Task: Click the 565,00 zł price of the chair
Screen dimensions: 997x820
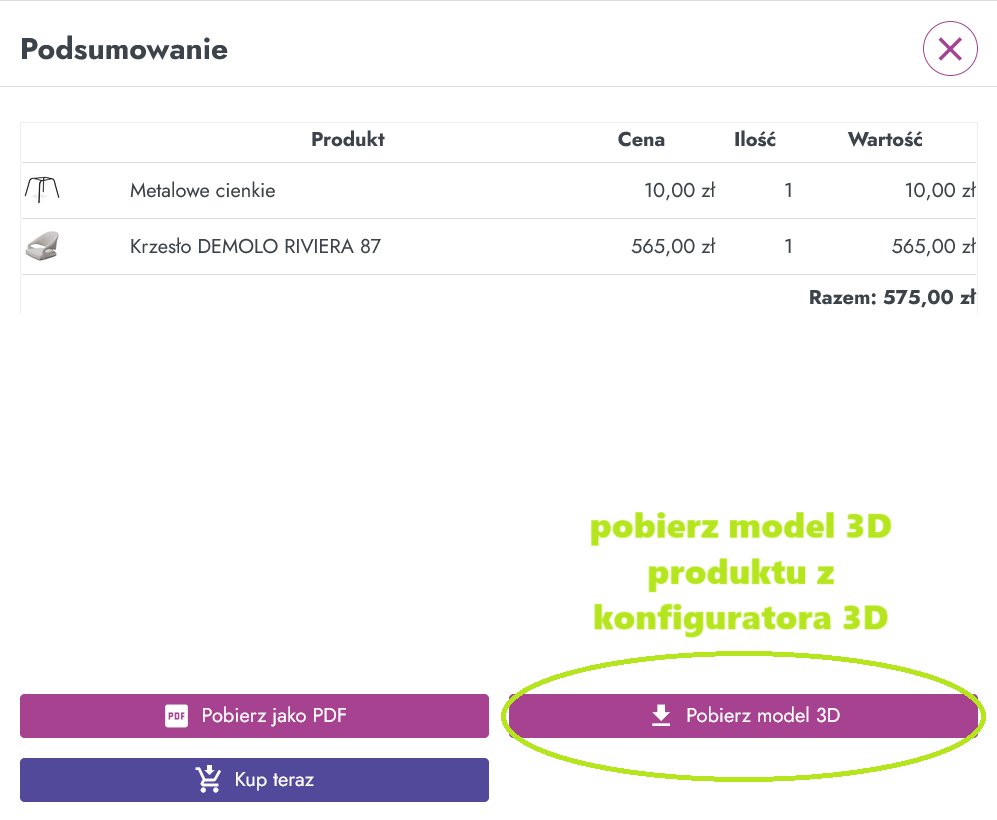Action: click(x=673, y=246)
